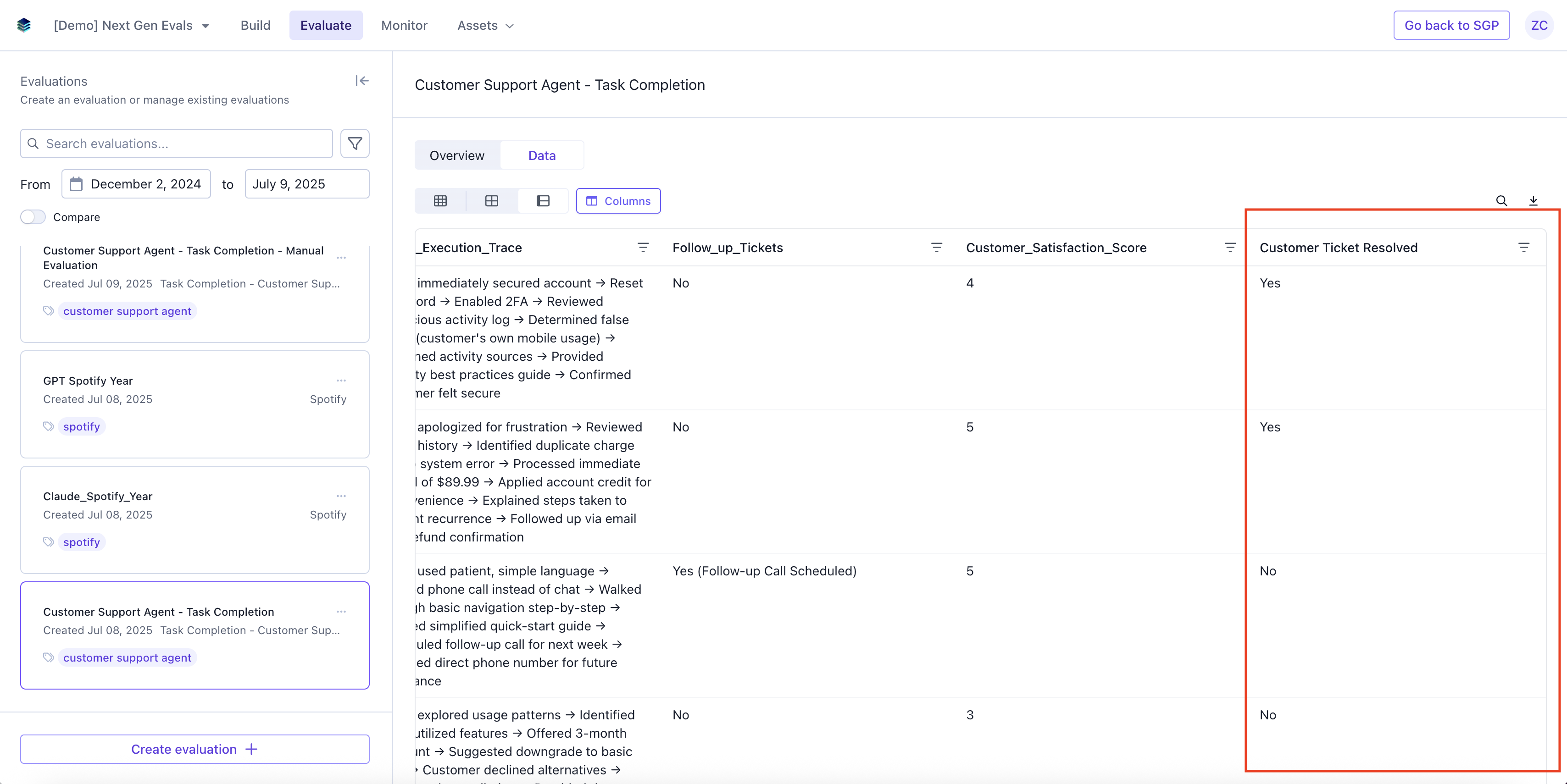Toggle the Compare switch
Image resolution: width=1567 pixels, height=784 pixels.
tap(33, 217)
